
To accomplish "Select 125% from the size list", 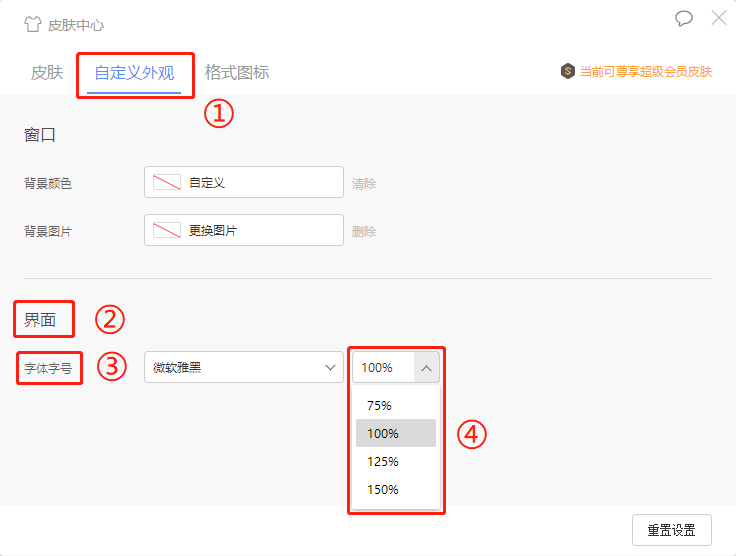I will click(382, 461).
